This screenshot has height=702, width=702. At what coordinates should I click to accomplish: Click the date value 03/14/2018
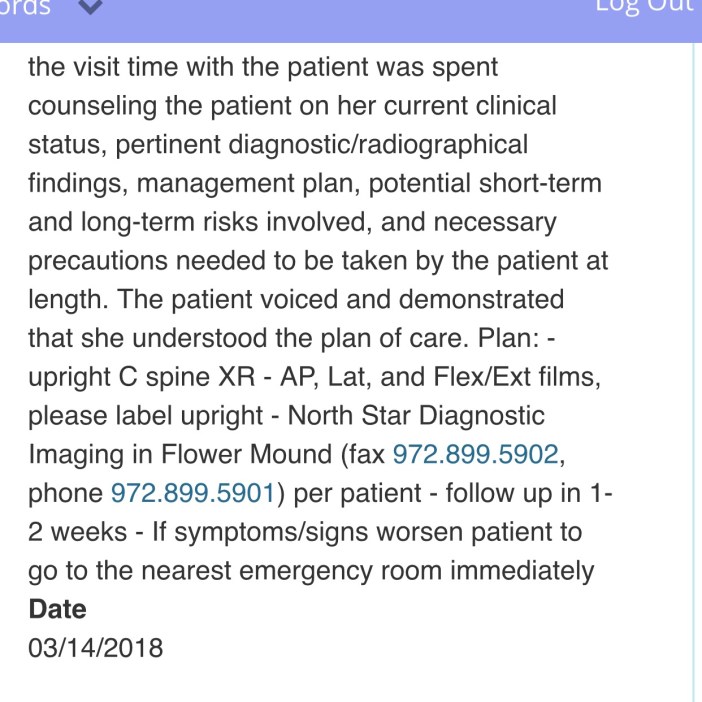pyautogui.click(x=95, y=648)
